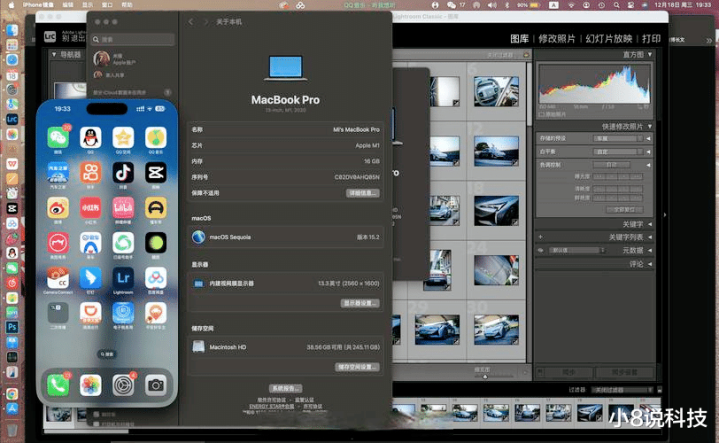The height and width of the screenshot is (443, 719).
Task: Open the Saved Preset dropdown (存储的预设)
Action: (618, 138)
